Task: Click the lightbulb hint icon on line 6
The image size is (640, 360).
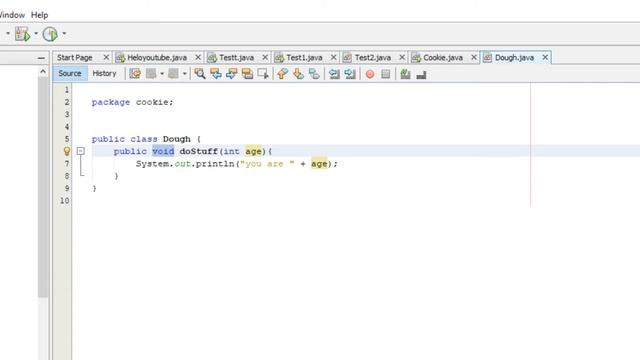Action: point(67,151)
